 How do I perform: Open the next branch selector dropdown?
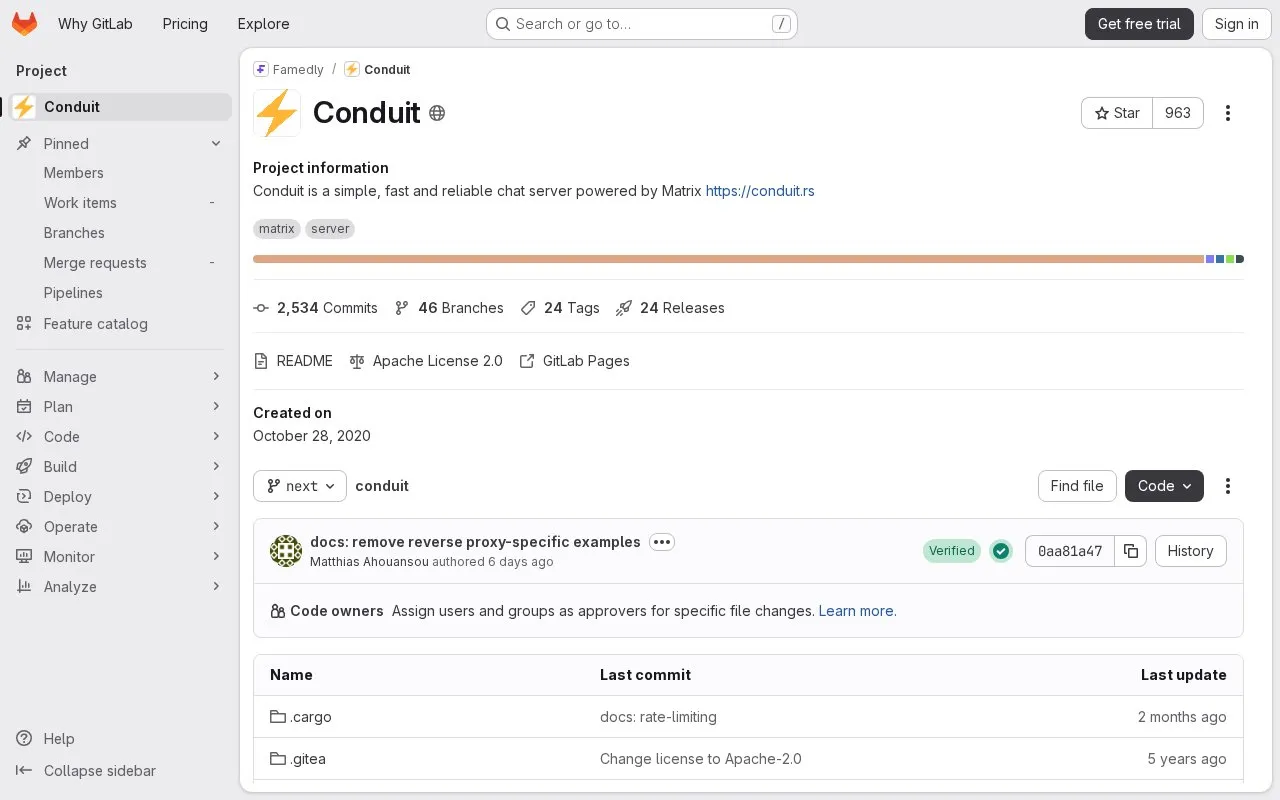pyautogui.click(x=300, y=486)
